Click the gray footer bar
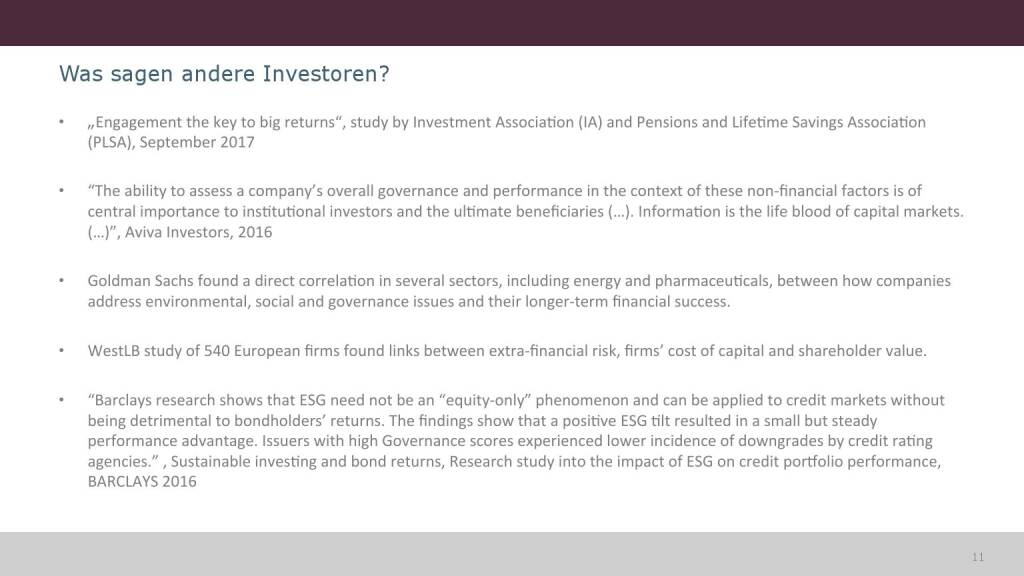 (500, 554)
